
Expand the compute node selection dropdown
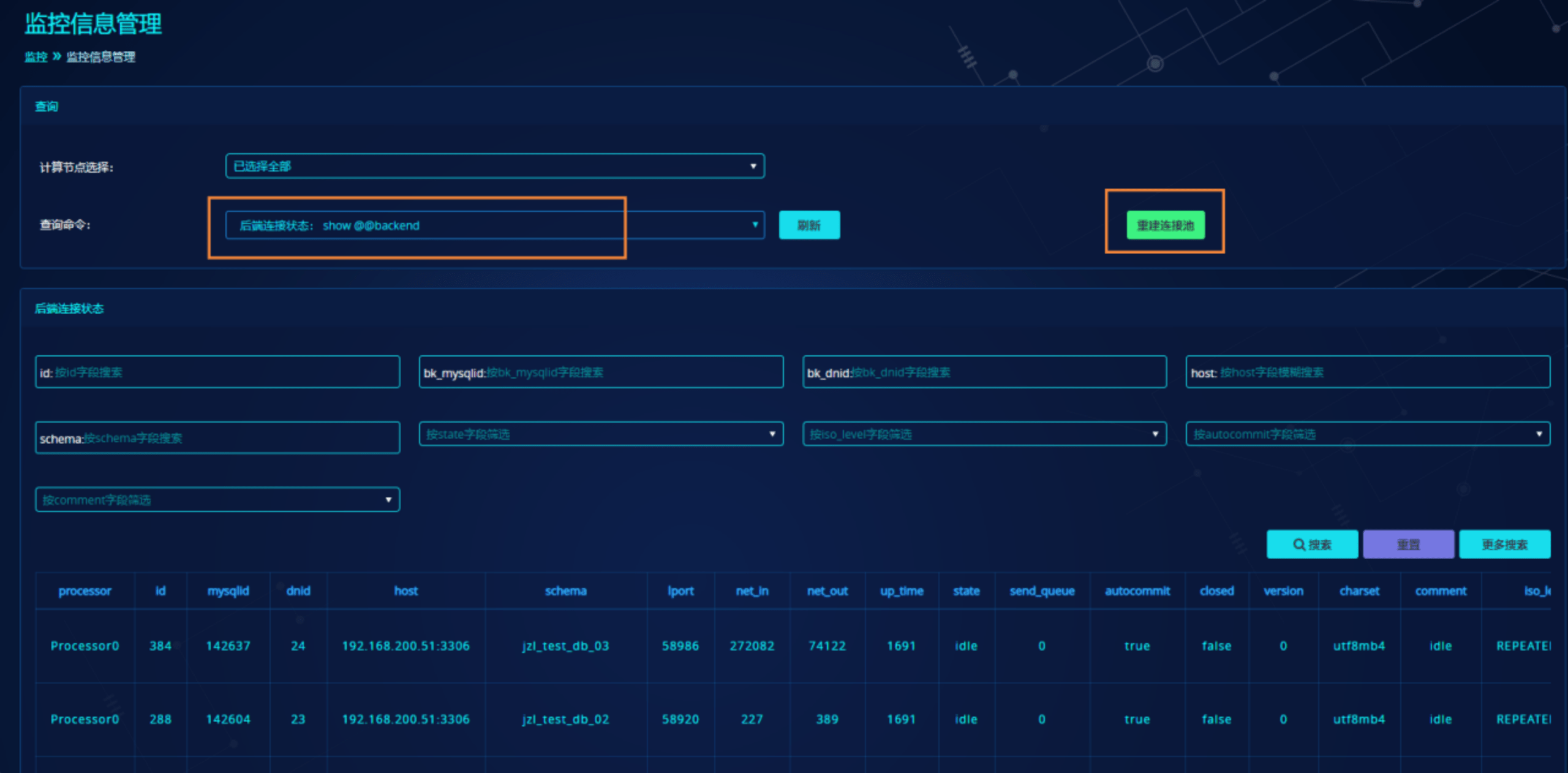494,166
